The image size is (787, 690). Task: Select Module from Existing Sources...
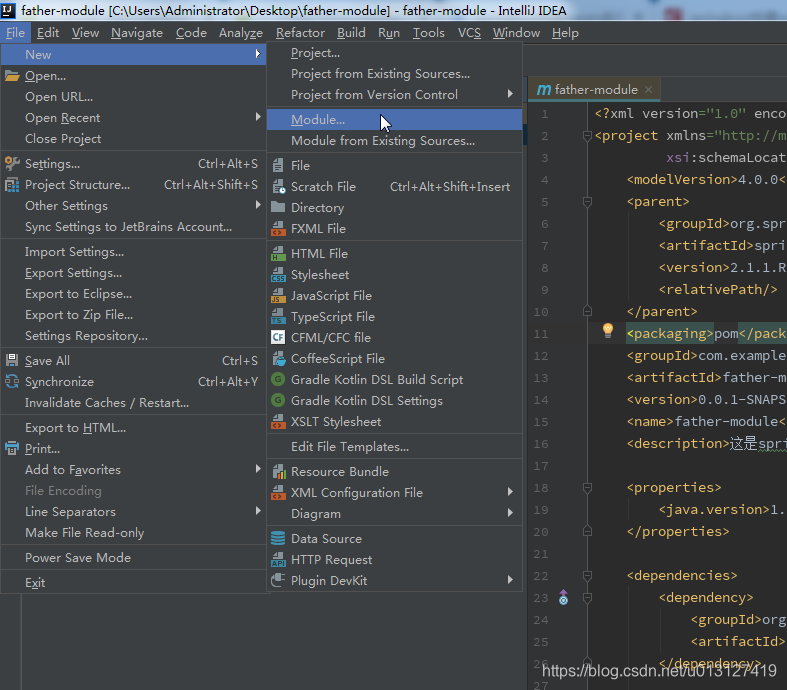click(395, 141)
